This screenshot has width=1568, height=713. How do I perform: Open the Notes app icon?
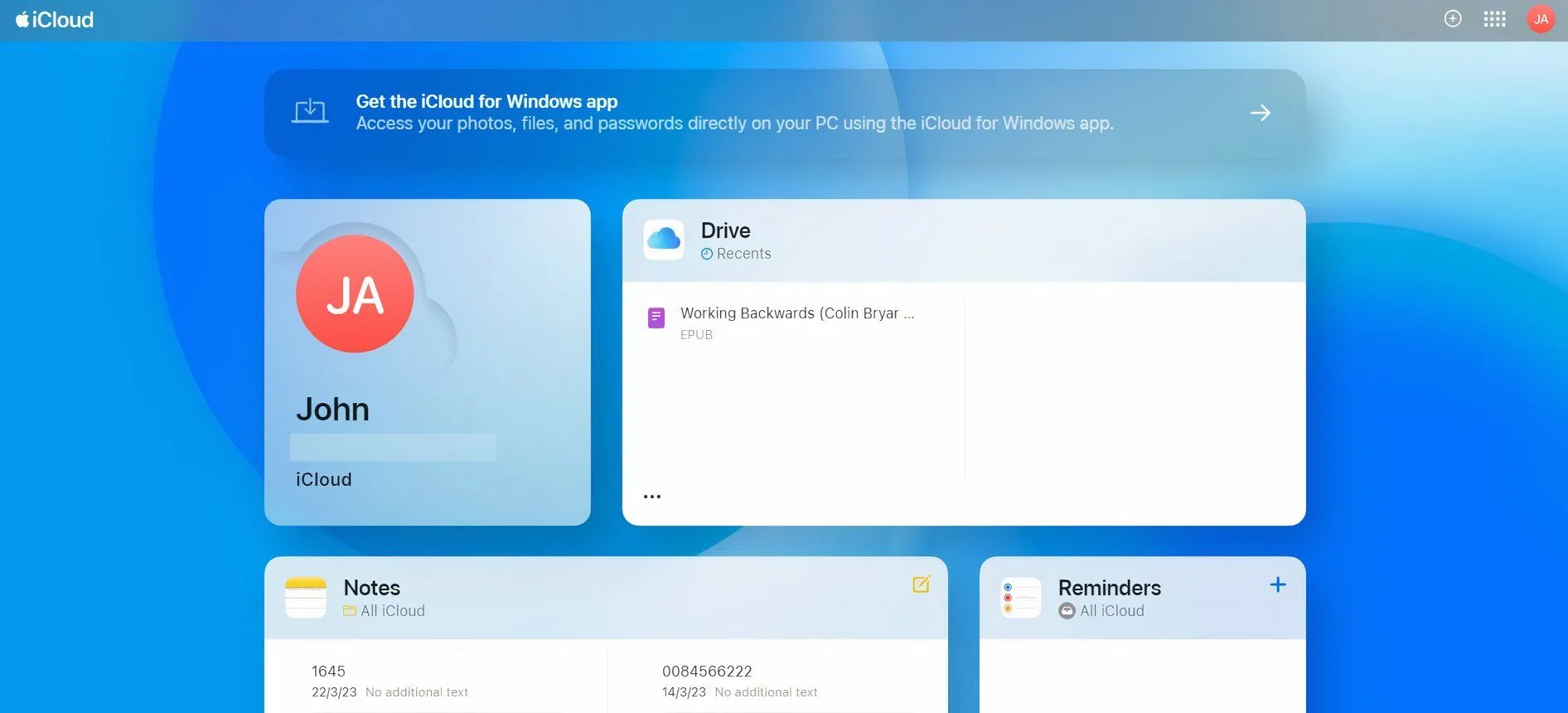click(x=306, y=598)
